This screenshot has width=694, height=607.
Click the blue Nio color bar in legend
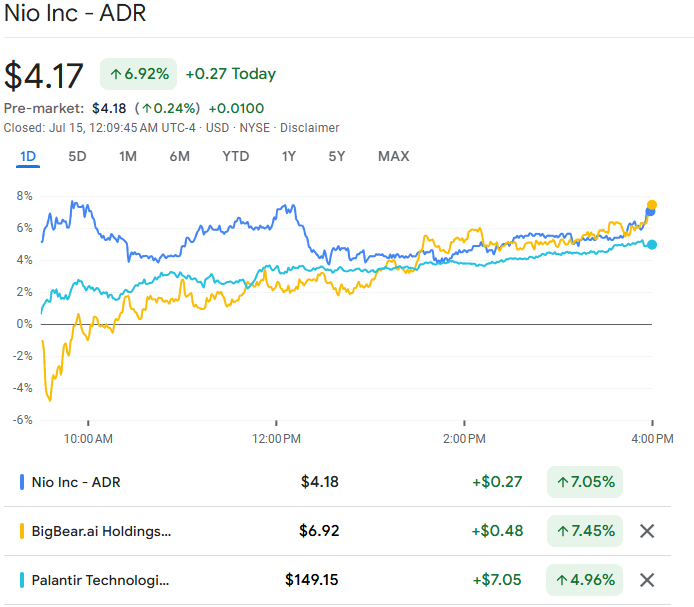point(22,482)
